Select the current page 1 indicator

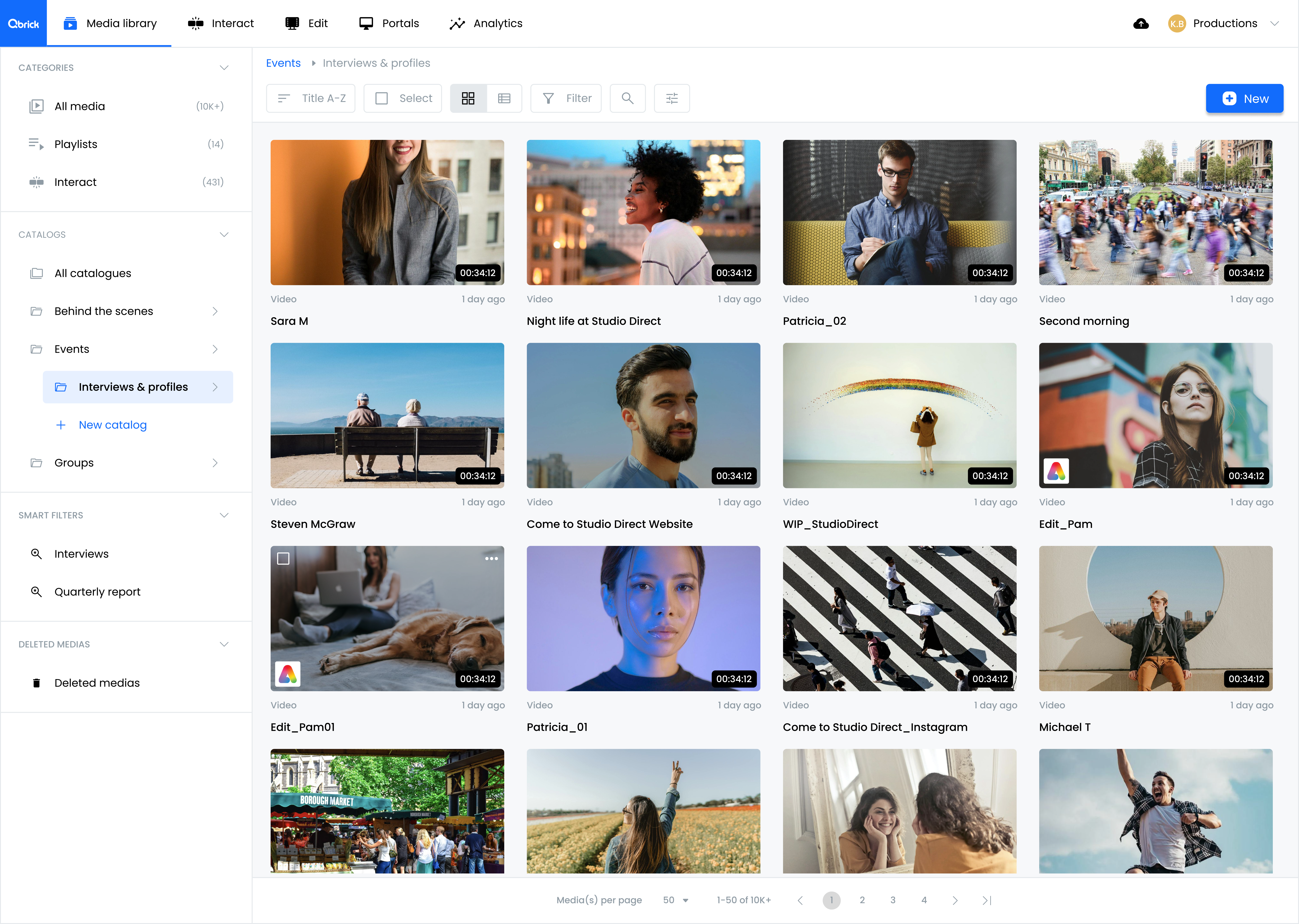832,900
